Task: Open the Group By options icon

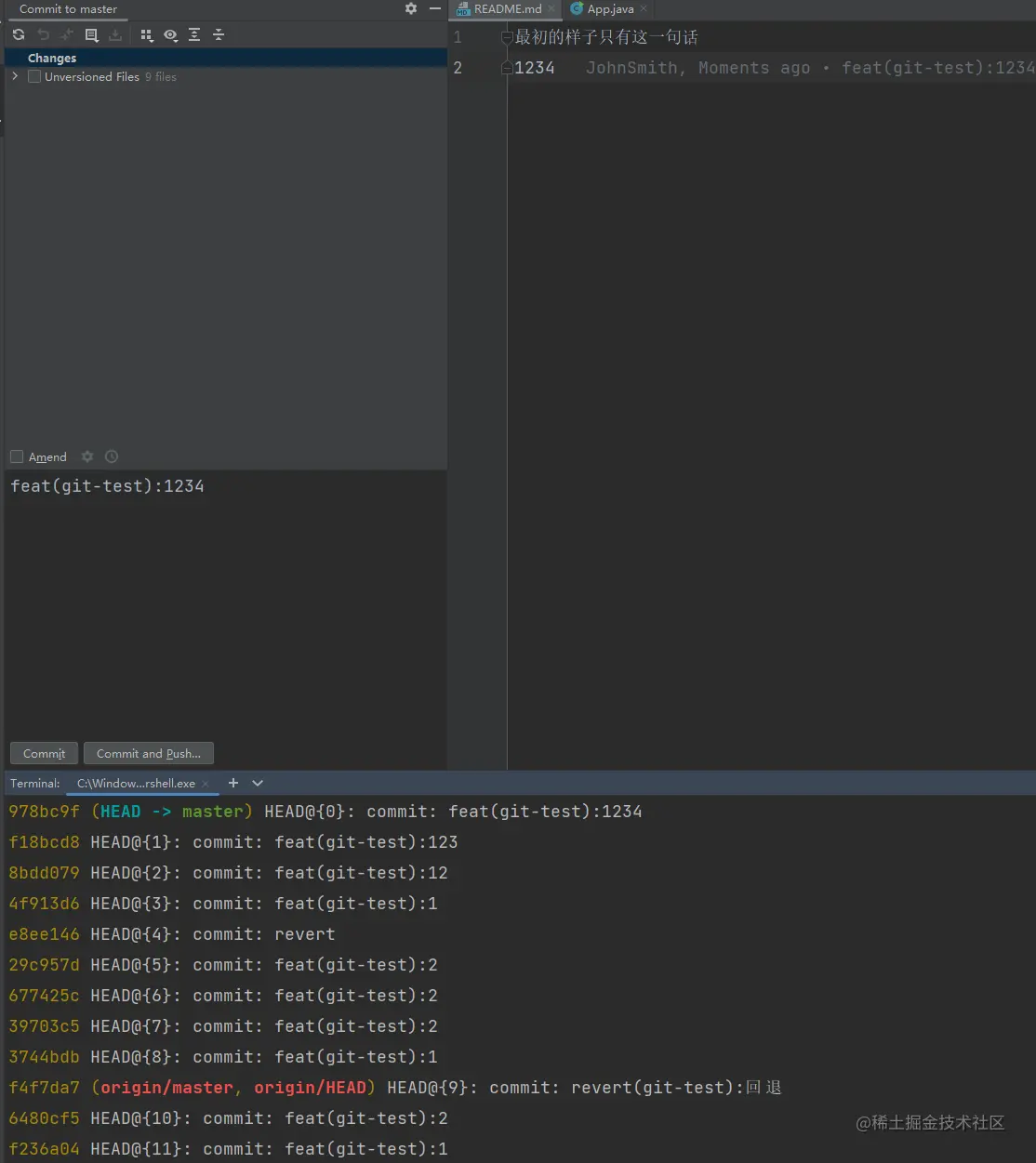Action: [x=147, y=34]
